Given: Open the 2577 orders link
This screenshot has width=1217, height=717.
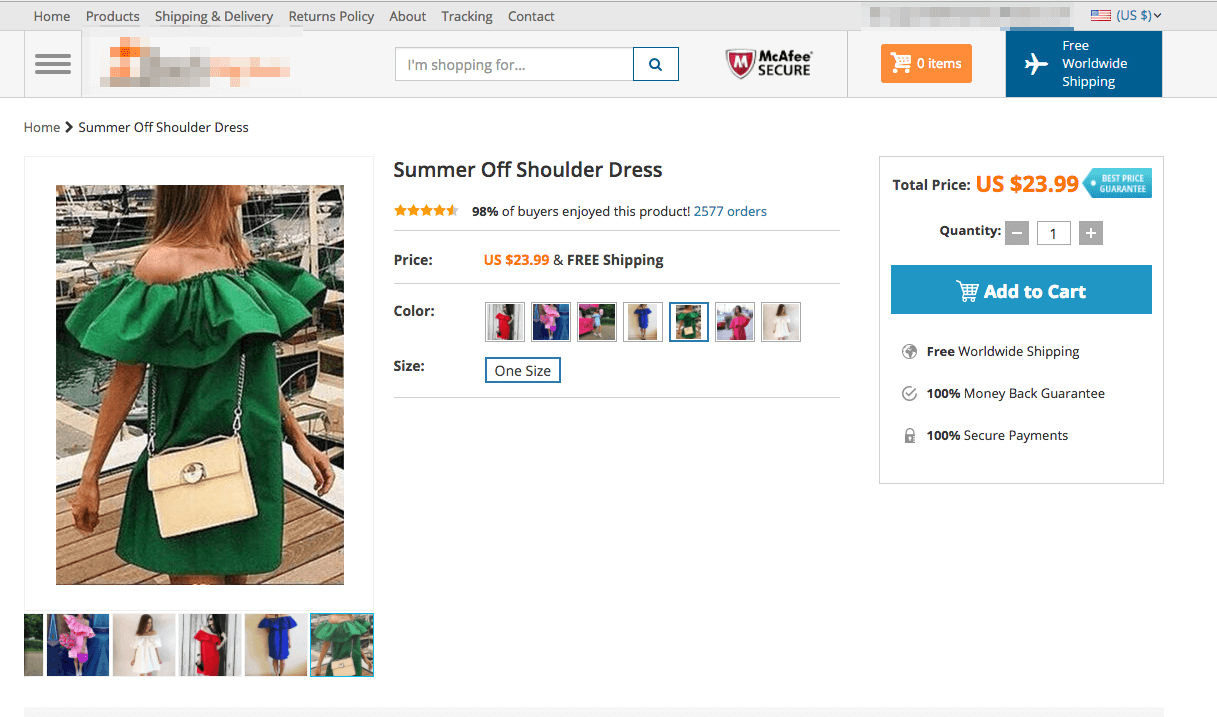Looking at the screenshot, I should coord(730,211).
